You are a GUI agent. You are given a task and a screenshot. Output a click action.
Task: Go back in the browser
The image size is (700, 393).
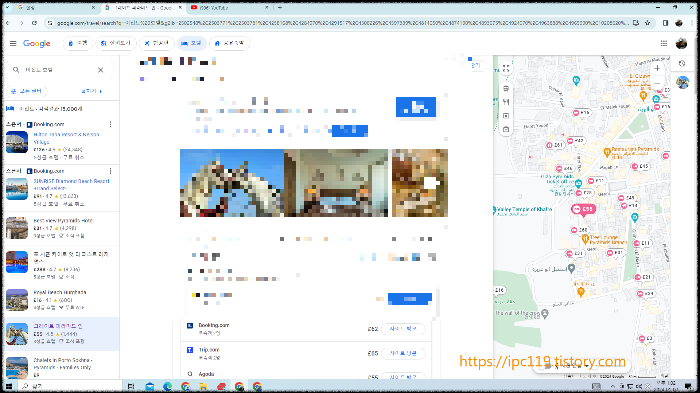8,23
